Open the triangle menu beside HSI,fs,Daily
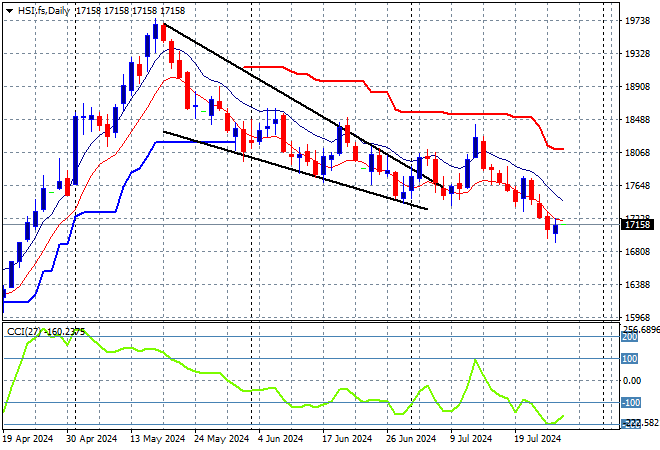The width and height of the screenshot is (660, 450). point(9,11)
